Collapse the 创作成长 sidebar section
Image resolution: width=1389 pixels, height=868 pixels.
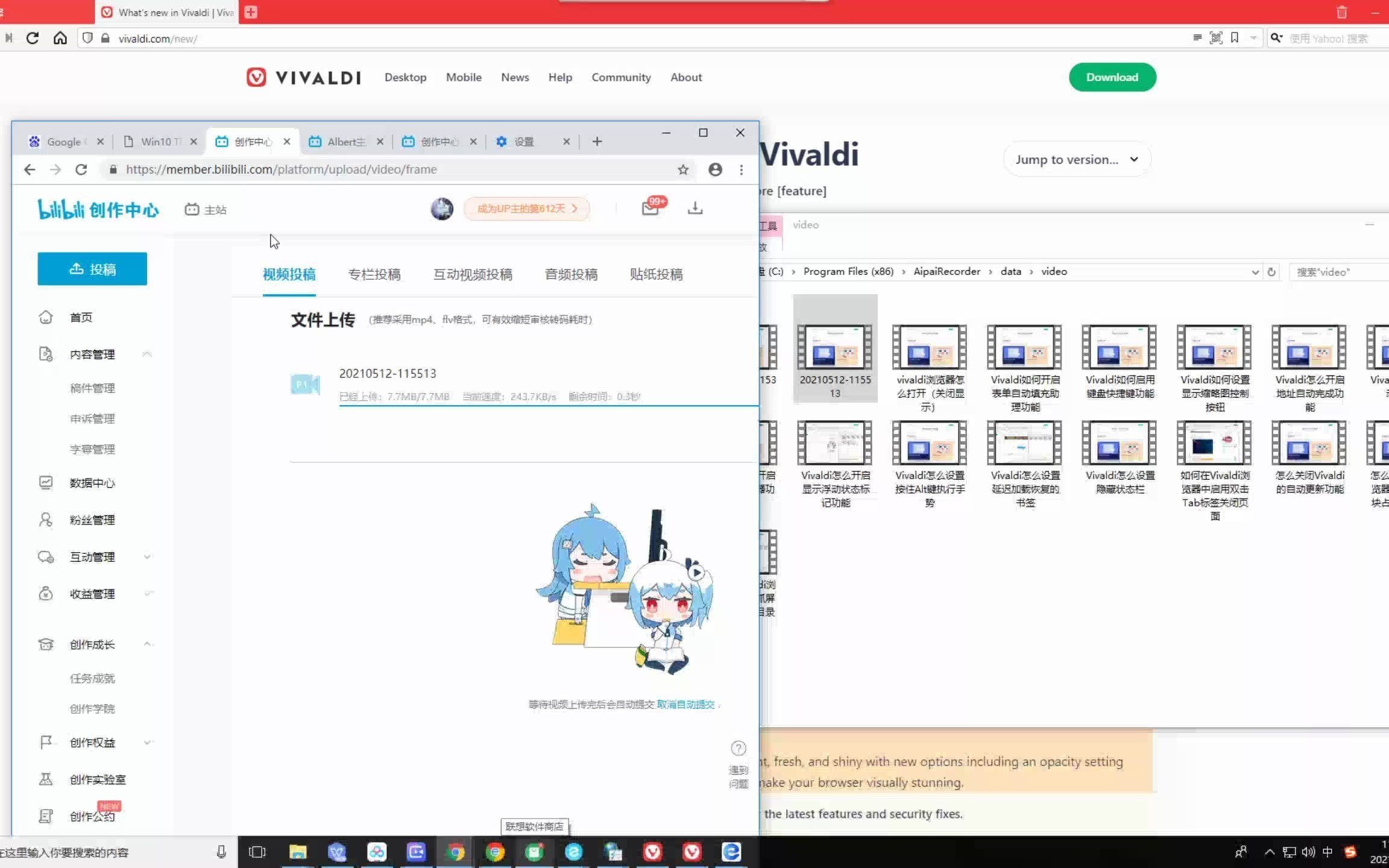pos(147,644)
